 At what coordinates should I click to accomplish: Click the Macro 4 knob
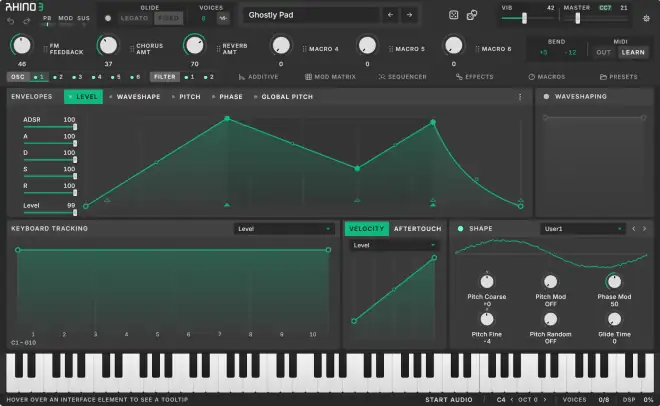281,45
